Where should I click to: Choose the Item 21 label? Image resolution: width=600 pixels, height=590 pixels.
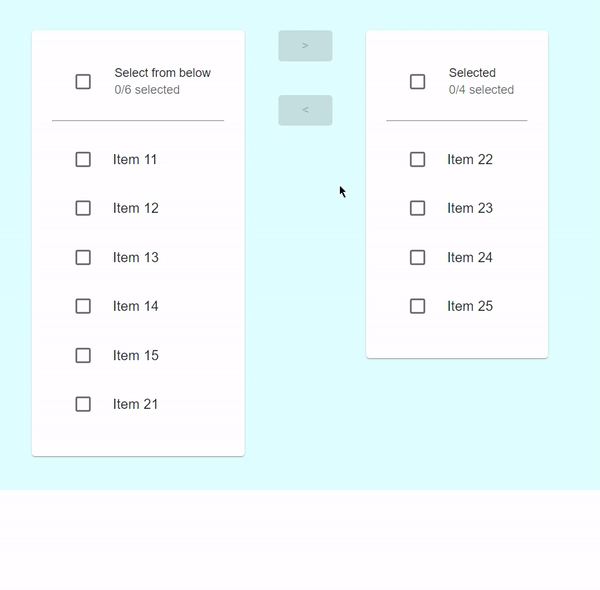click(135, 404)
